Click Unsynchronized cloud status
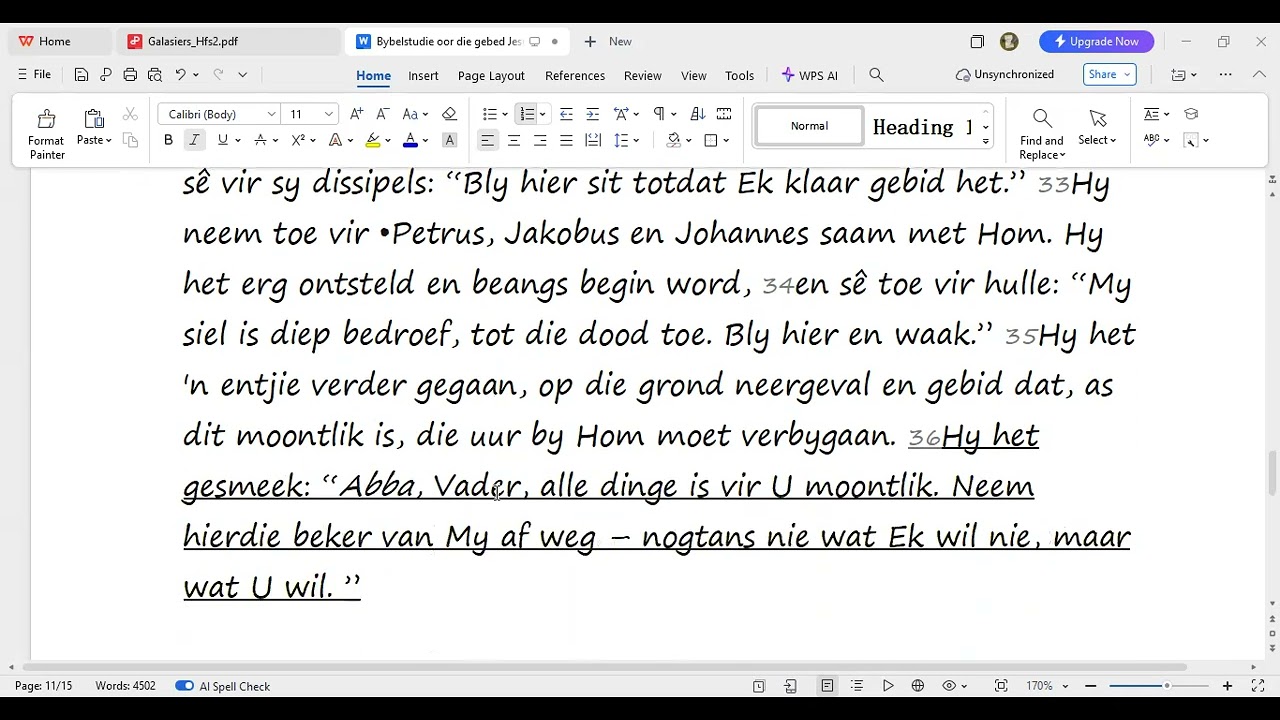Screen dimensions: 1280x720 [x=1005, y=75]
